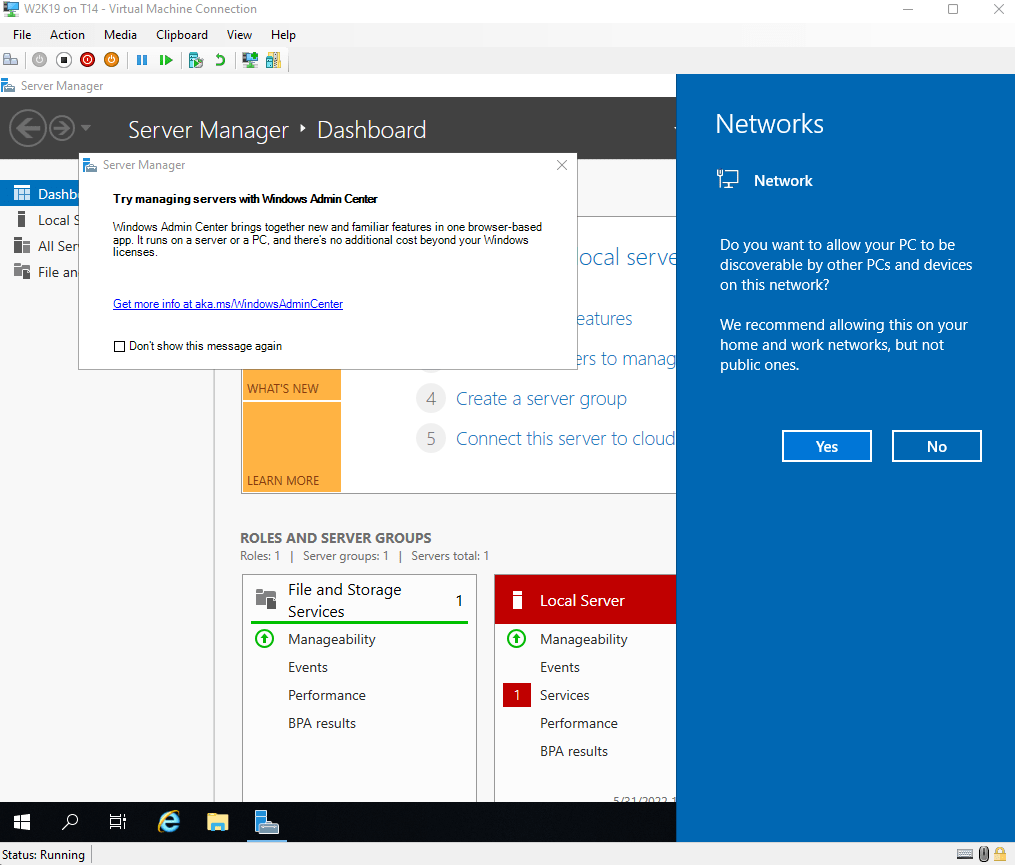The width and height of the screenshot is (1015, 865).
Task: Create a checkpoint using the toolbar icon
Action: [195, 60]
